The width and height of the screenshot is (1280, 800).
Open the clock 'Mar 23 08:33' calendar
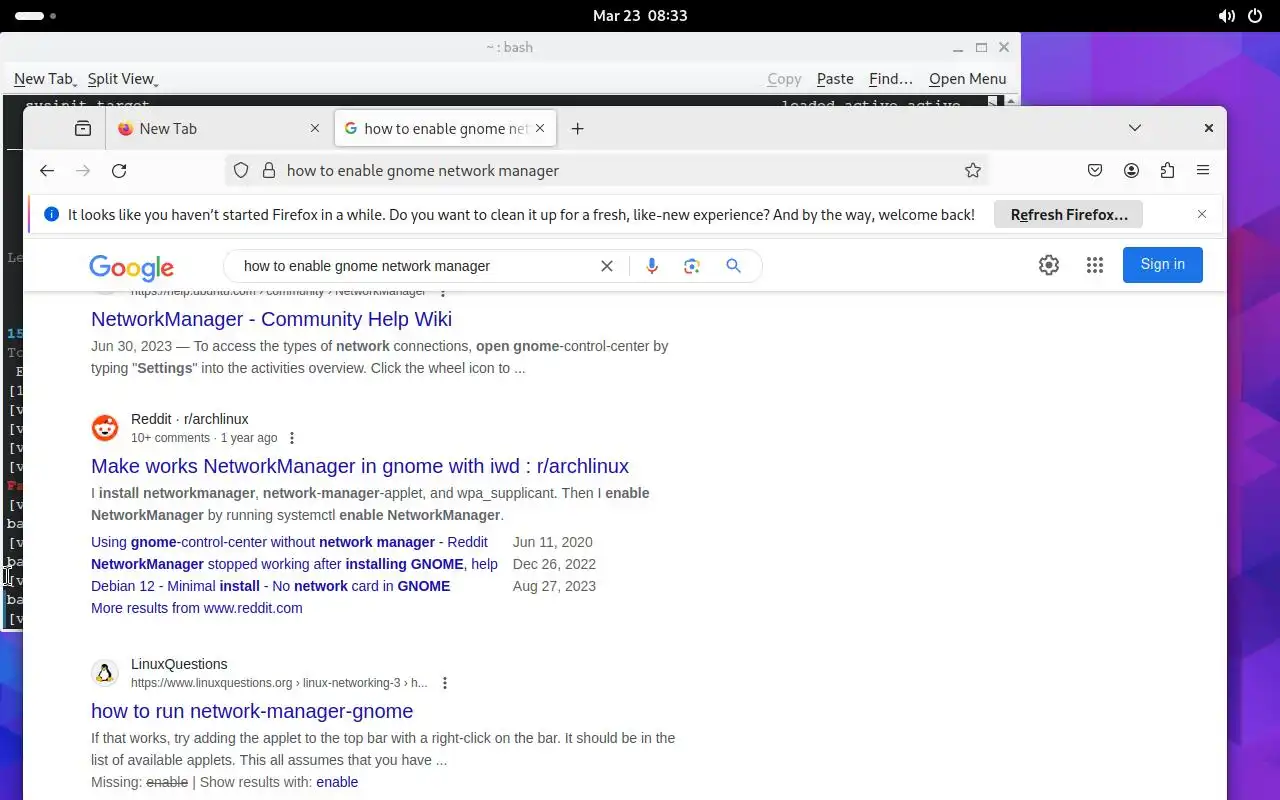pyautogui.click(x=640, y=16)
